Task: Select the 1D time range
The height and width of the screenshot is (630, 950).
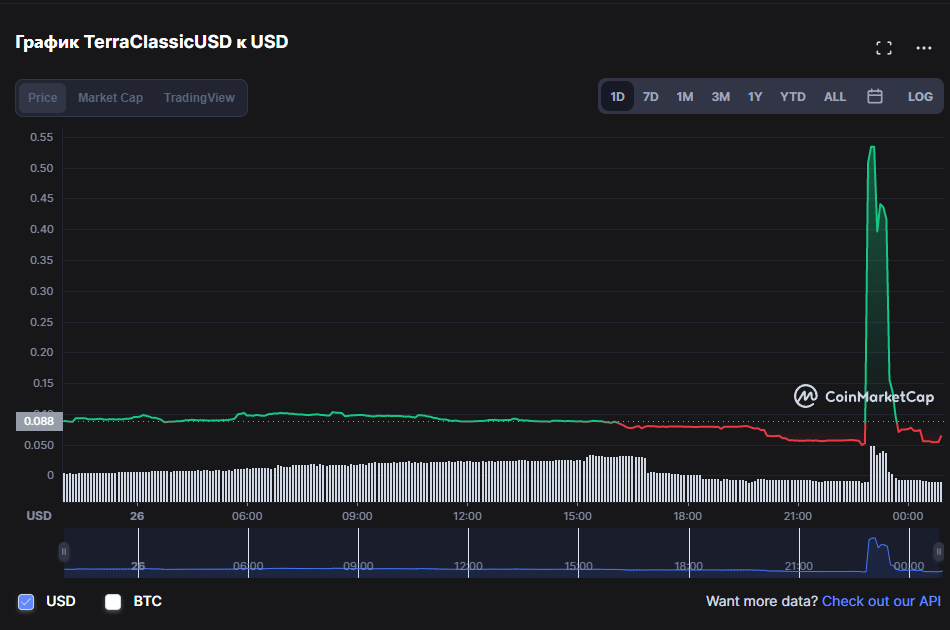Action: pos(617,97)
